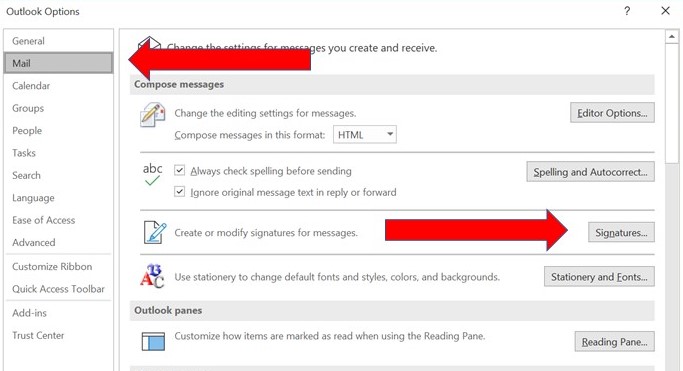Click 'Change the editing settings for messages' text

(x=265, y=113)
